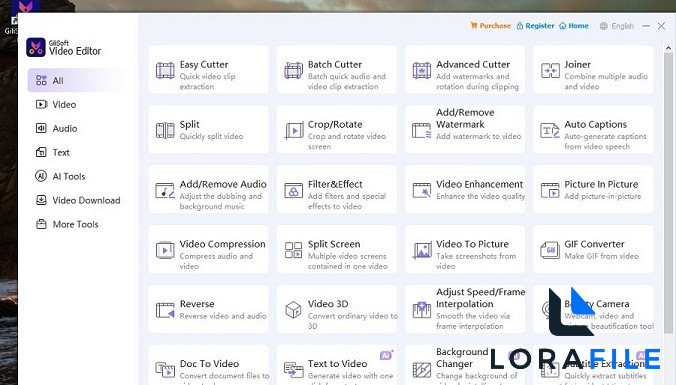The image size is (676, 385).
Task: Open the Video 3D cube icon
Action: point(293,310)
